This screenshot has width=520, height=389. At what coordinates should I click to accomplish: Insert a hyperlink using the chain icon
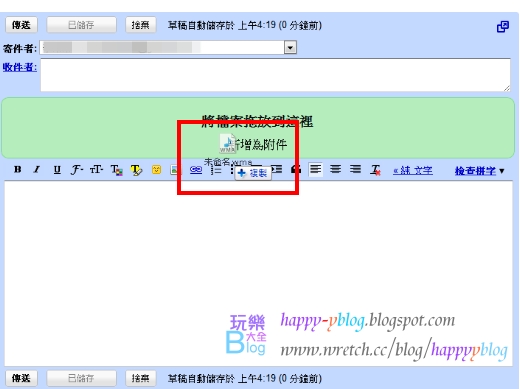click(x=196, y=170)
